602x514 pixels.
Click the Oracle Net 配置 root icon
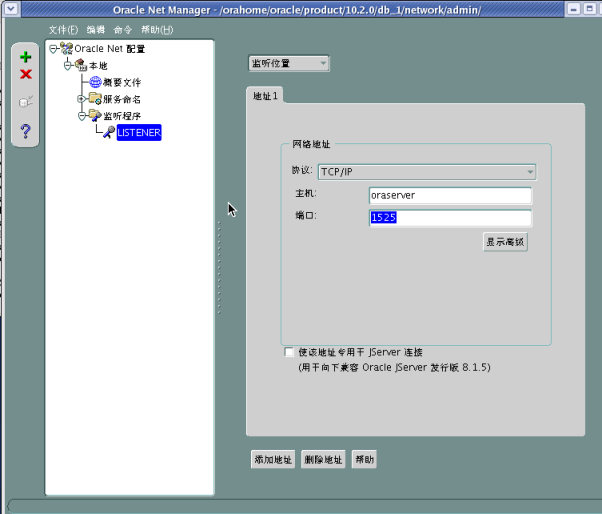[66, 49]
